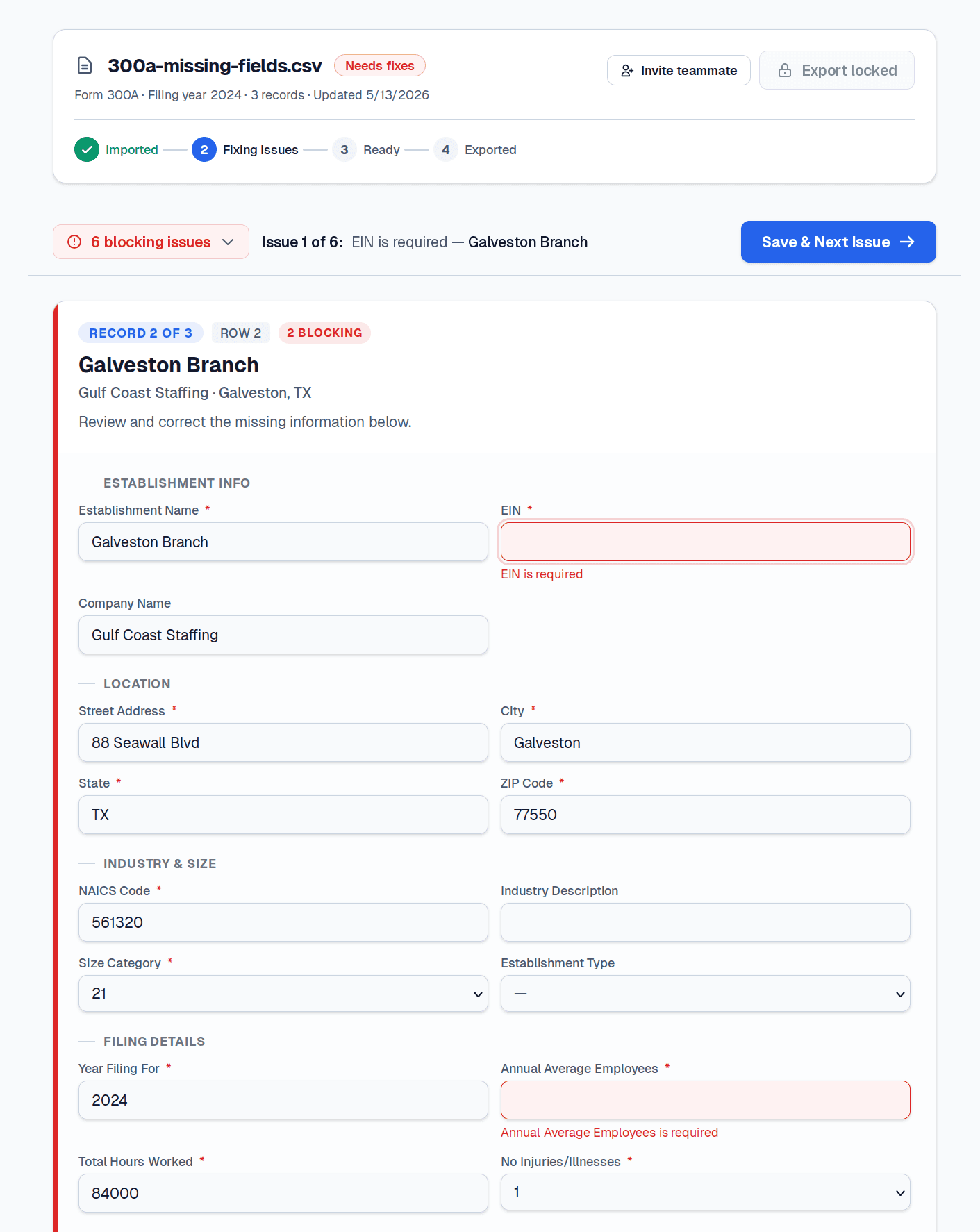
Task: Click the ROW 2 badge
Action: tap(241, 333)
